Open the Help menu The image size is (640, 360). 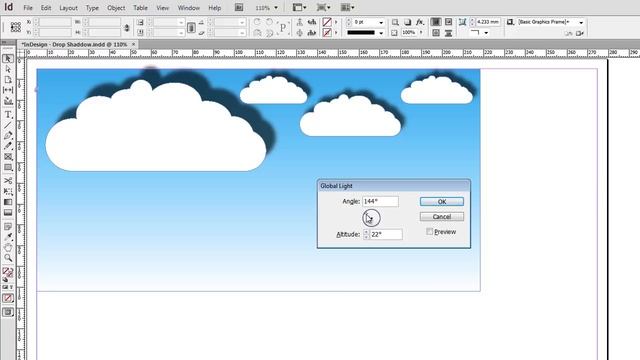(214, 8)
